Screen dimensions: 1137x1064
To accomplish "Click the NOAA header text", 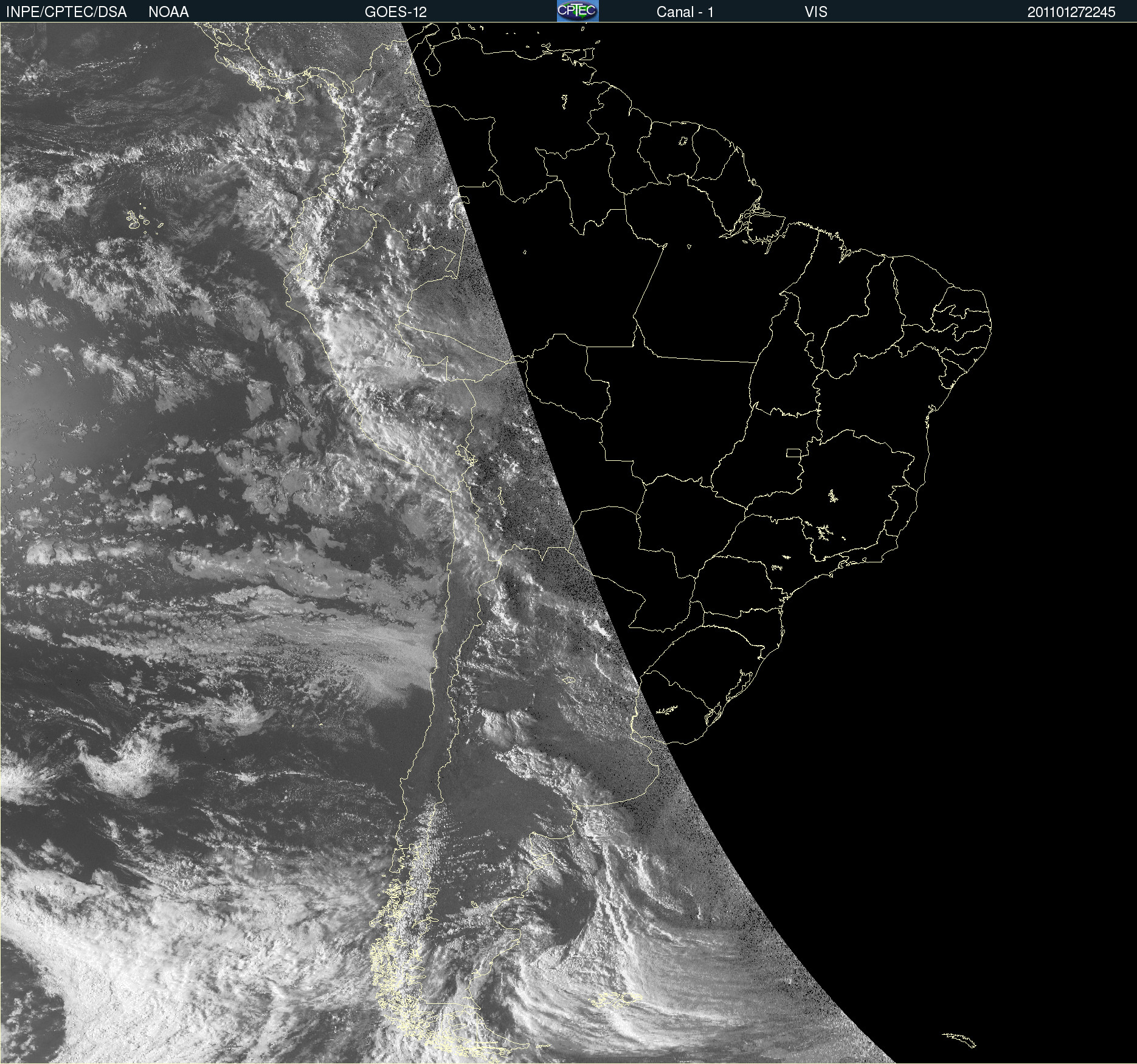I will pyautogui.click(x=168, y=12).
